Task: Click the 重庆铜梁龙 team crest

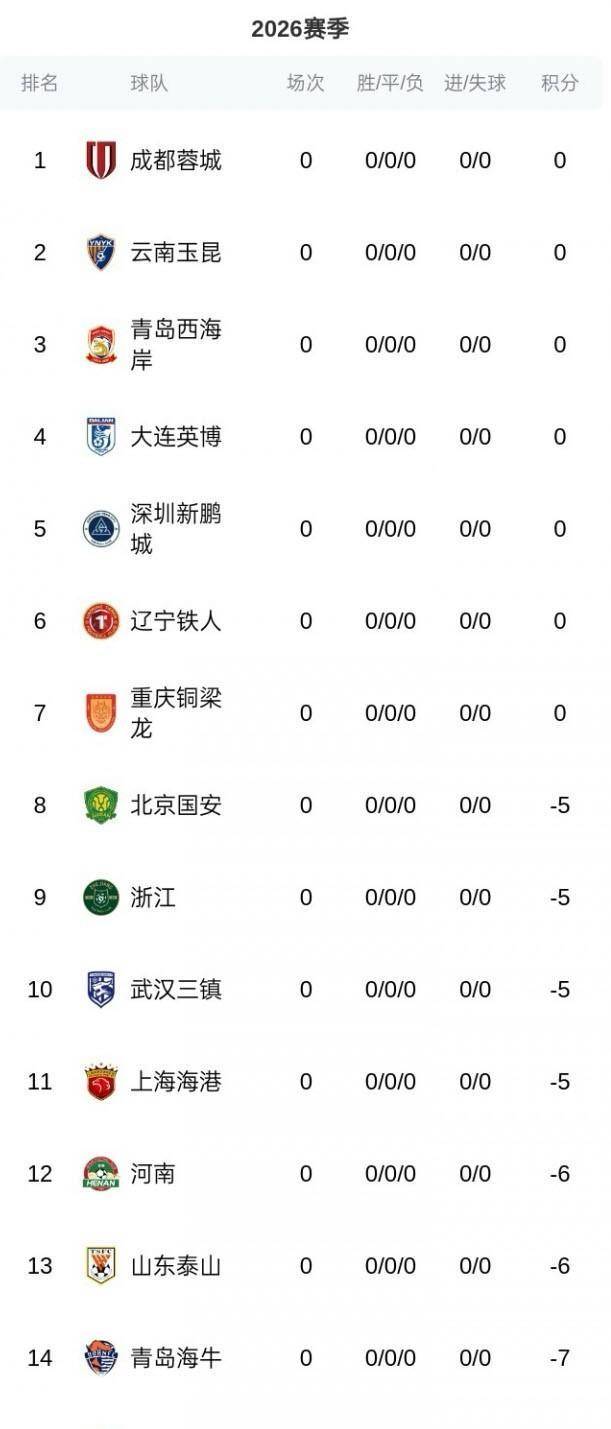Action: [101, 713]
